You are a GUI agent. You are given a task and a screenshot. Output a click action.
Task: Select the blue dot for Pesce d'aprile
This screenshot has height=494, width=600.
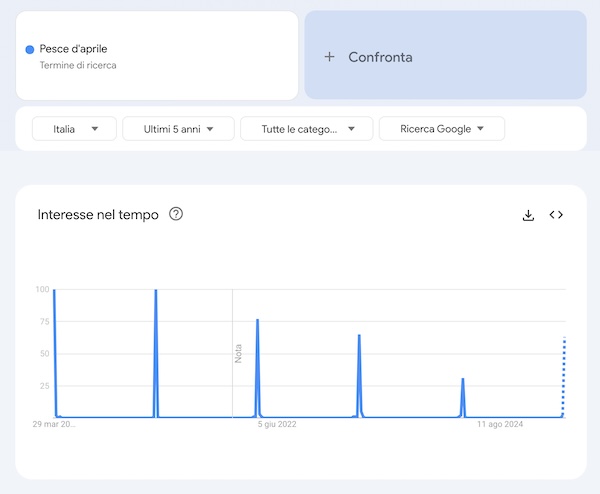tap(30, 49)
